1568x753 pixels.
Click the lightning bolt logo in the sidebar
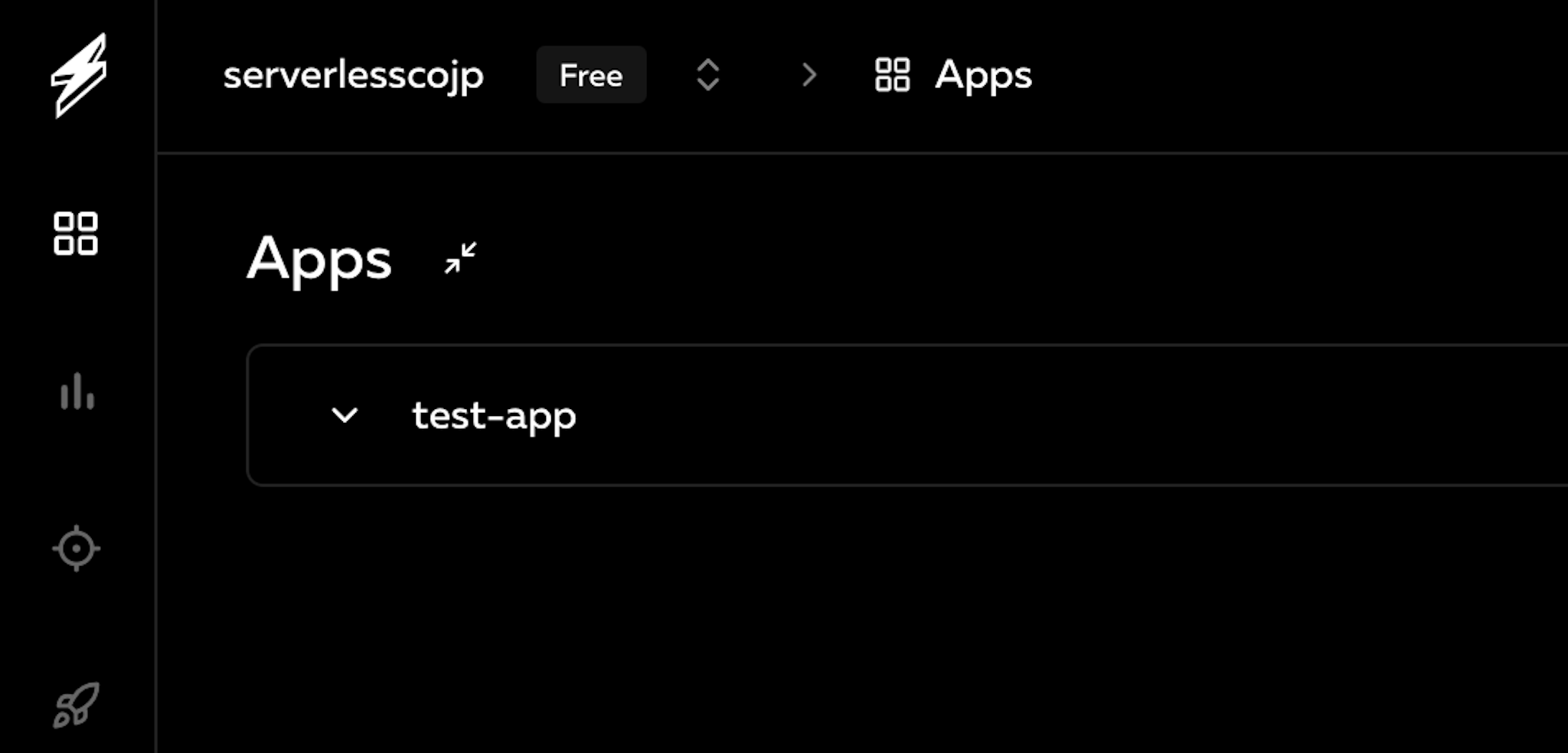point(79,76)
